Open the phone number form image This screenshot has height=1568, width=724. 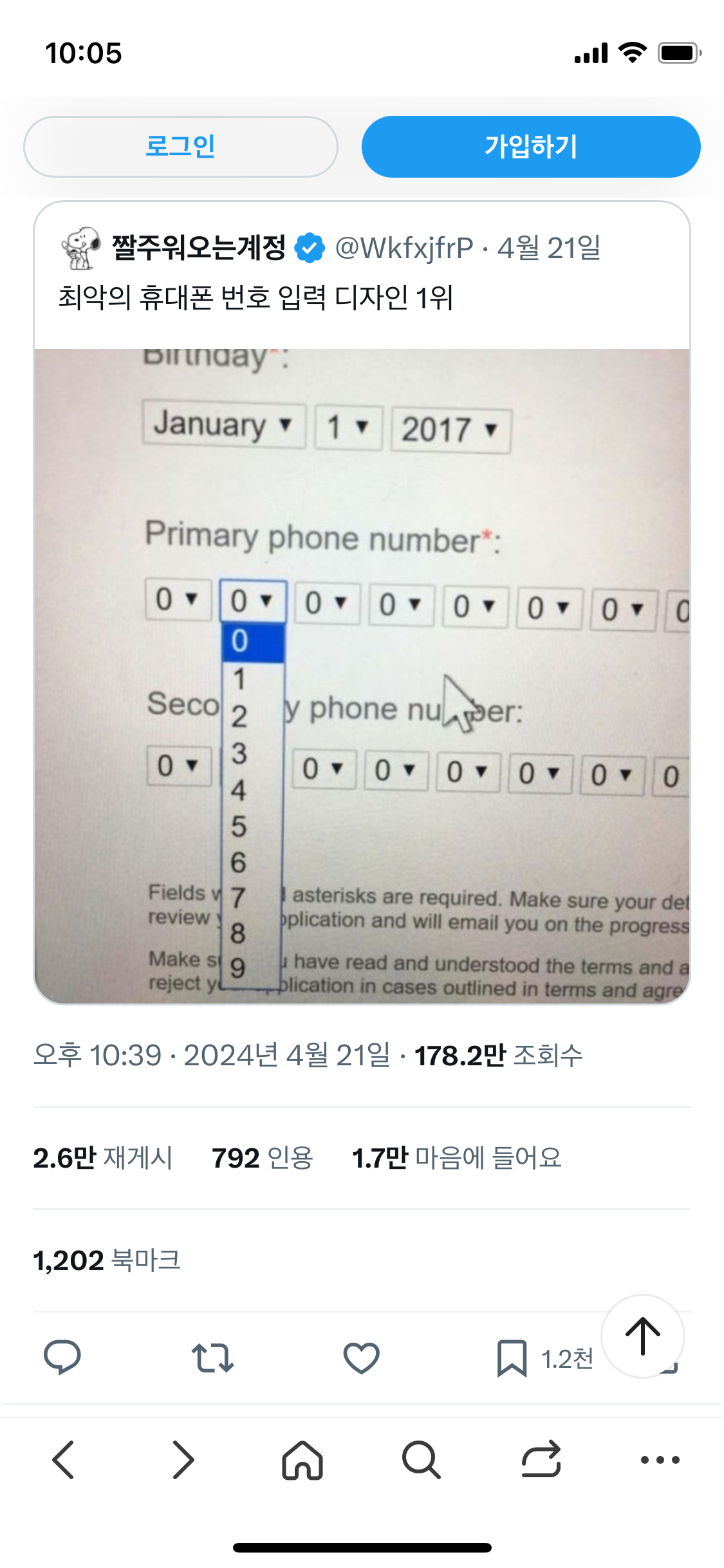click(x=362, y=676)
